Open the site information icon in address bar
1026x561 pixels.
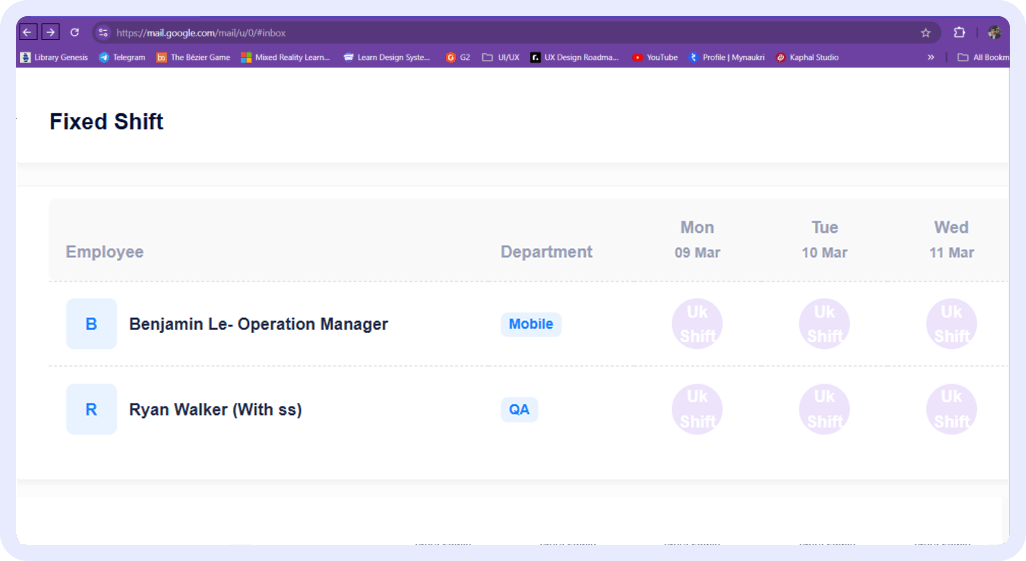tap(103, 33)
